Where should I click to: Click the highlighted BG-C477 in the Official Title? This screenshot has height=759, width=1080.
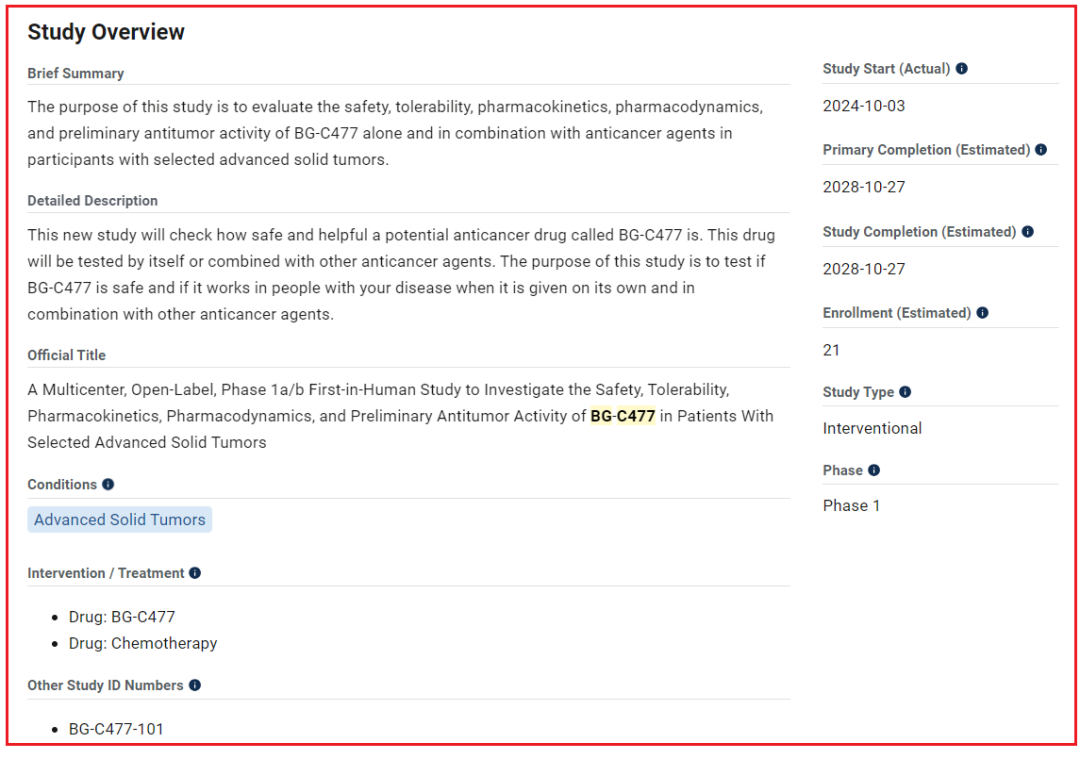(x=623, y=416)
